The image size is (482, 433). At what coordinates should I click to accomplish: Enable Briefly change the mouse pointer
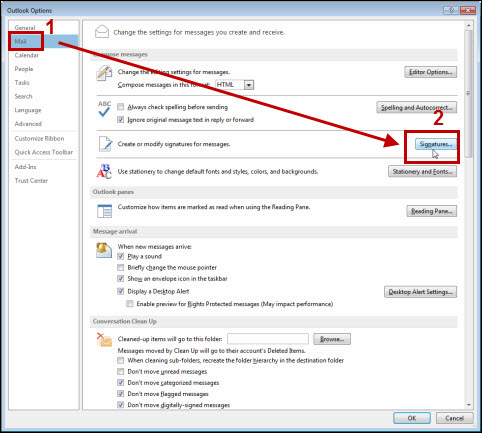point(121,267)
